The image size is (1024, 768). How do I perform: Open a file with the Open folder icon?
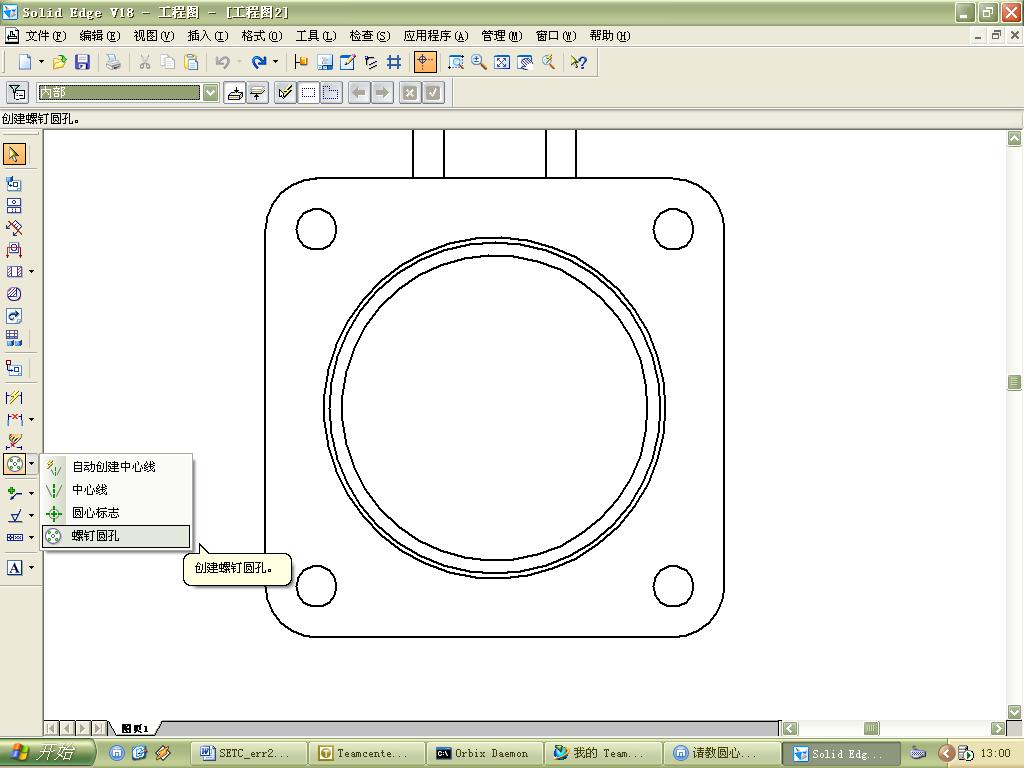pyautogui.click(x=59, y=62)
